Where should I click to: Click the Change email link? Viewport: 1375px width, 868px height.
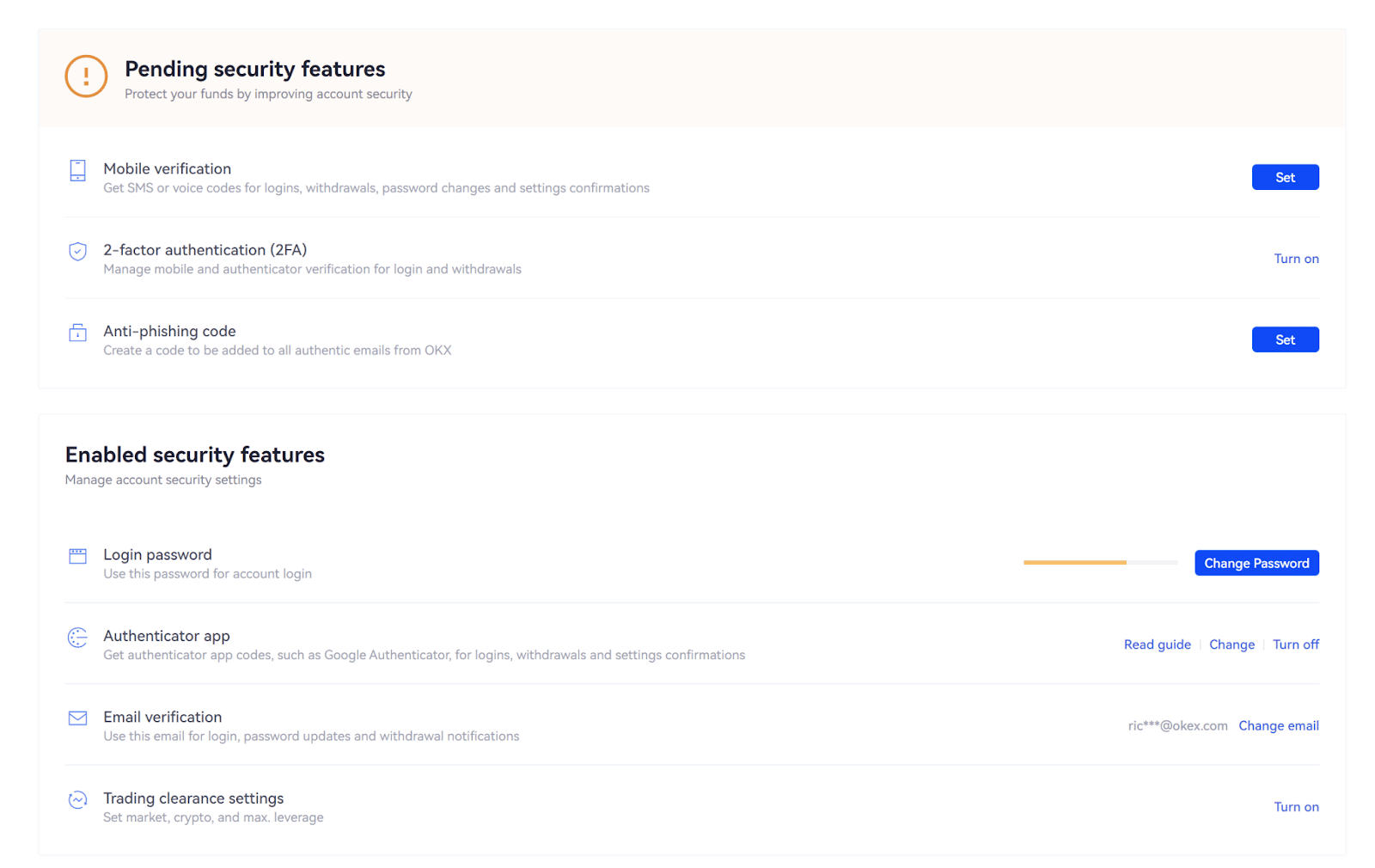coord(1279,726)
